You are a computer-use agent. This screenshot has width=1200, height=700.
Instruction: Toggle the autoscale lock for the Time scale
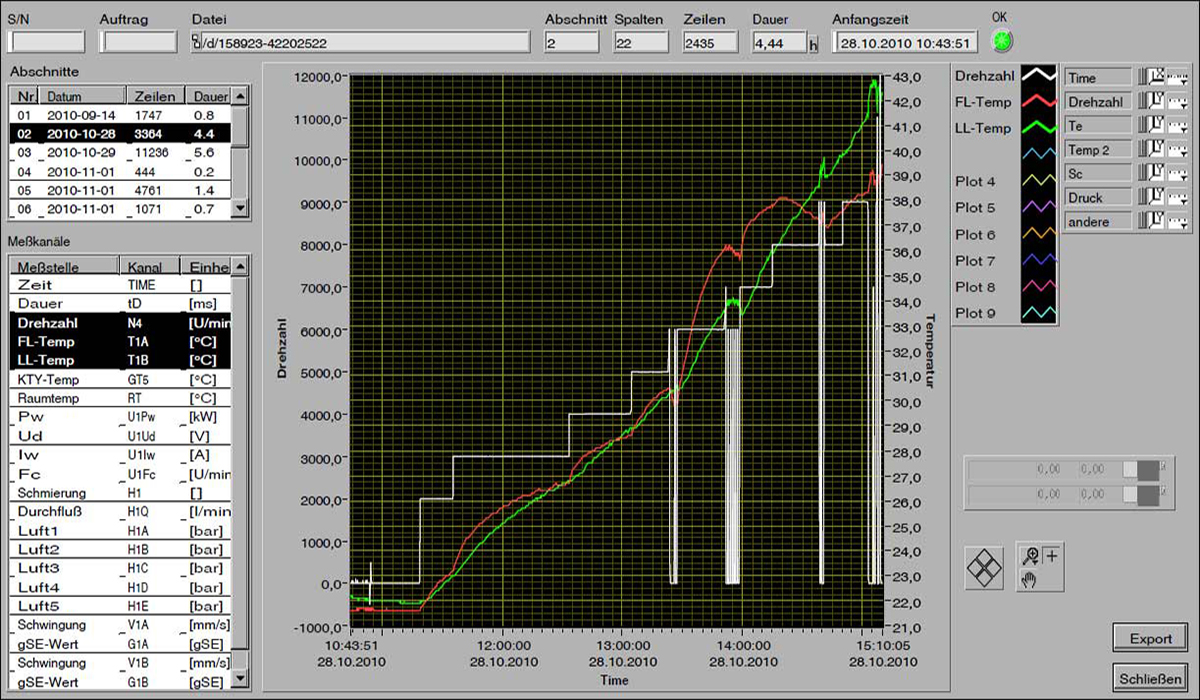click(1141, 77)
